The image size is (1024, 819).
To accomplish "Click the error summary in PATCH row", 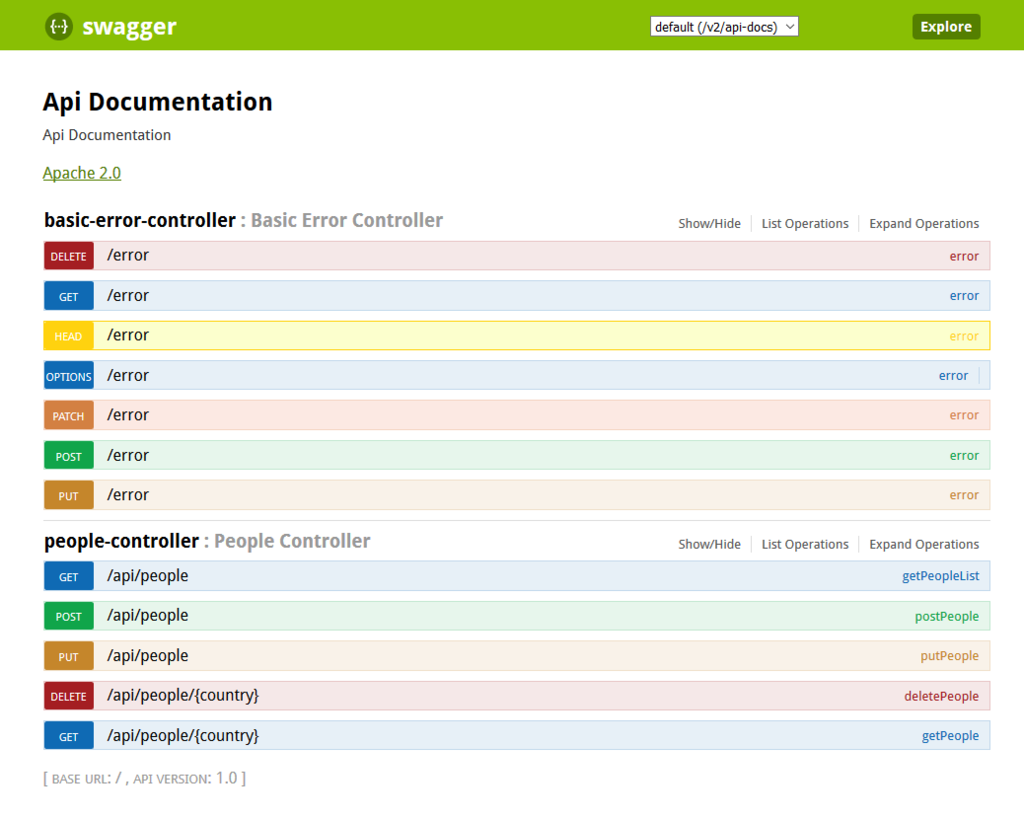I will click(x=964, y=415).
